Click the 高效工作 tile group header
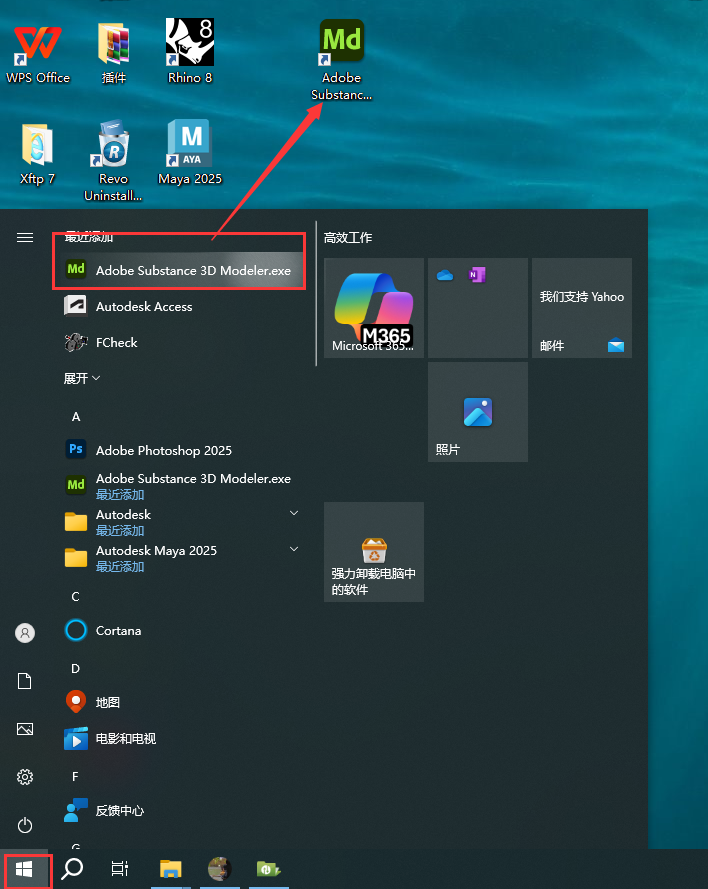This screenshot has width=708, height=889. (347, 238)
